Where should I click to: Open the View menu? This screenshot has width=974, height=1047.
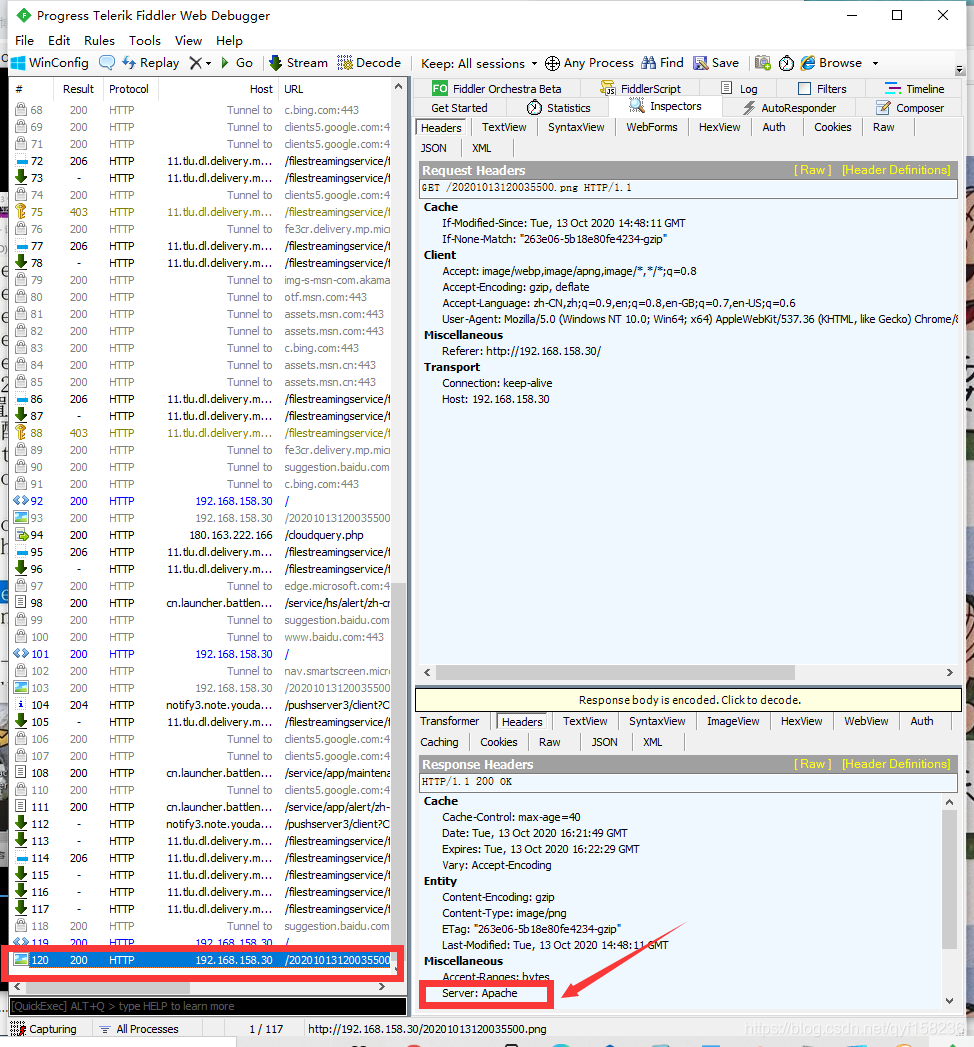click(x=188, y=41)
